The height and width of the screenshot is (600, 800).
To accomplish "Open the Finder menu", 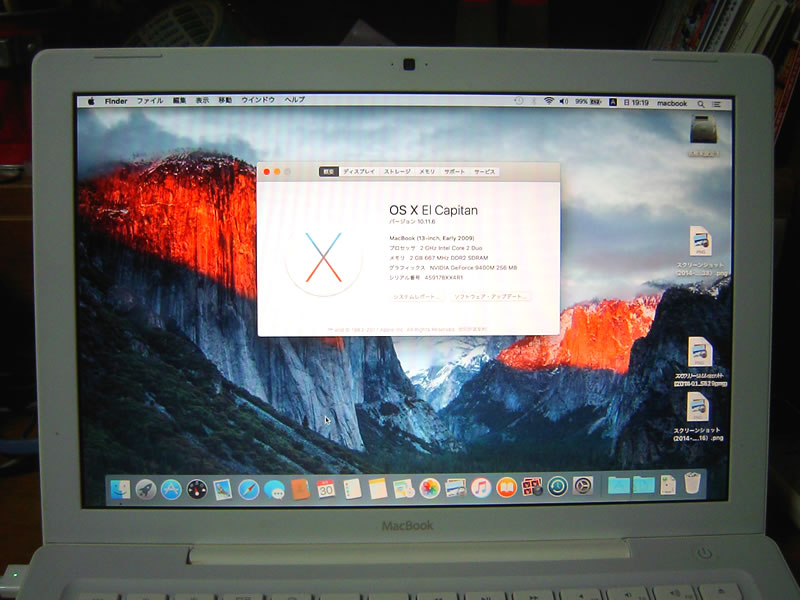I will [116, 101].
